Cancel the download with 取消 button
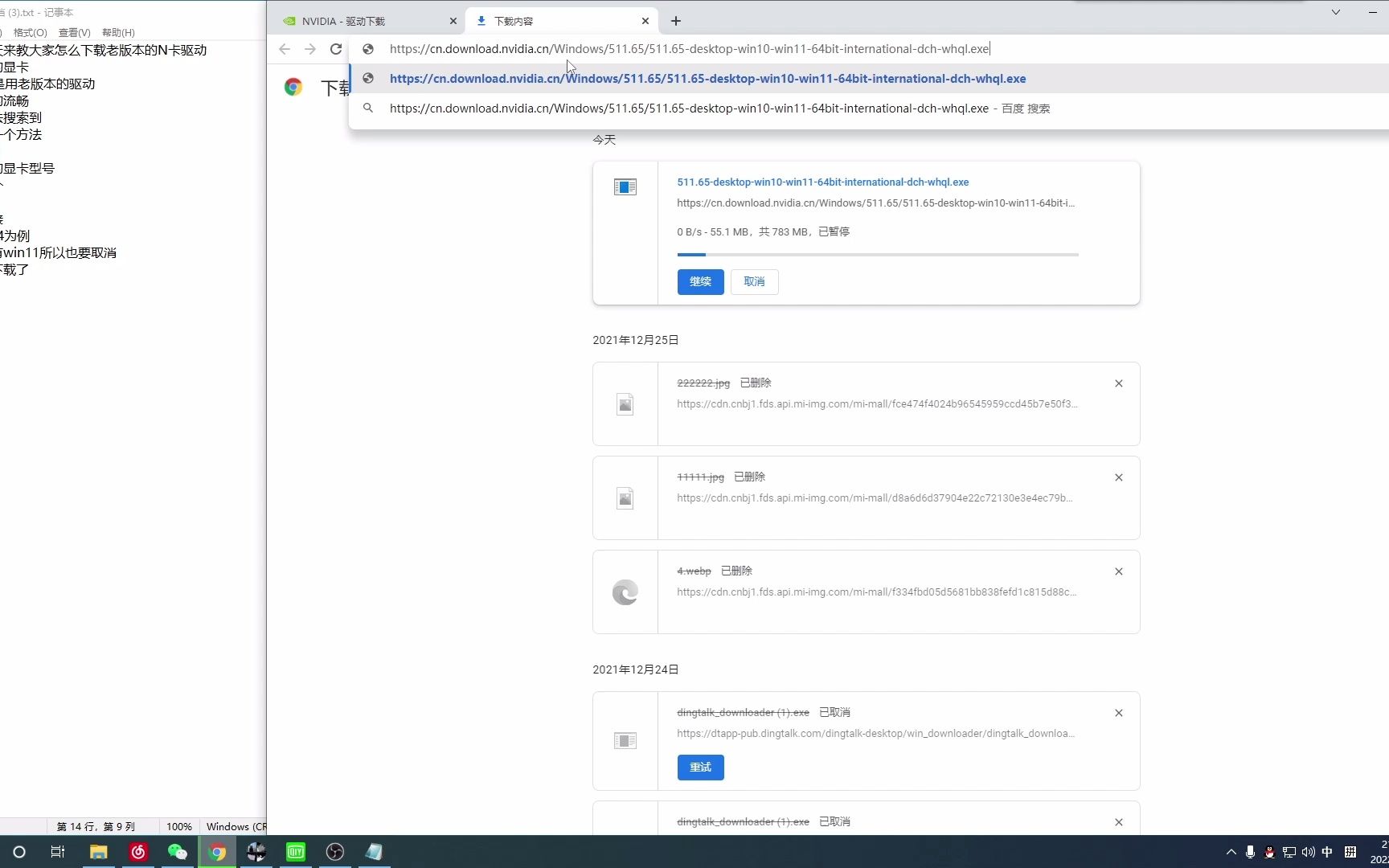This screenshot has width=1389, height=868. tap(754, 282)
